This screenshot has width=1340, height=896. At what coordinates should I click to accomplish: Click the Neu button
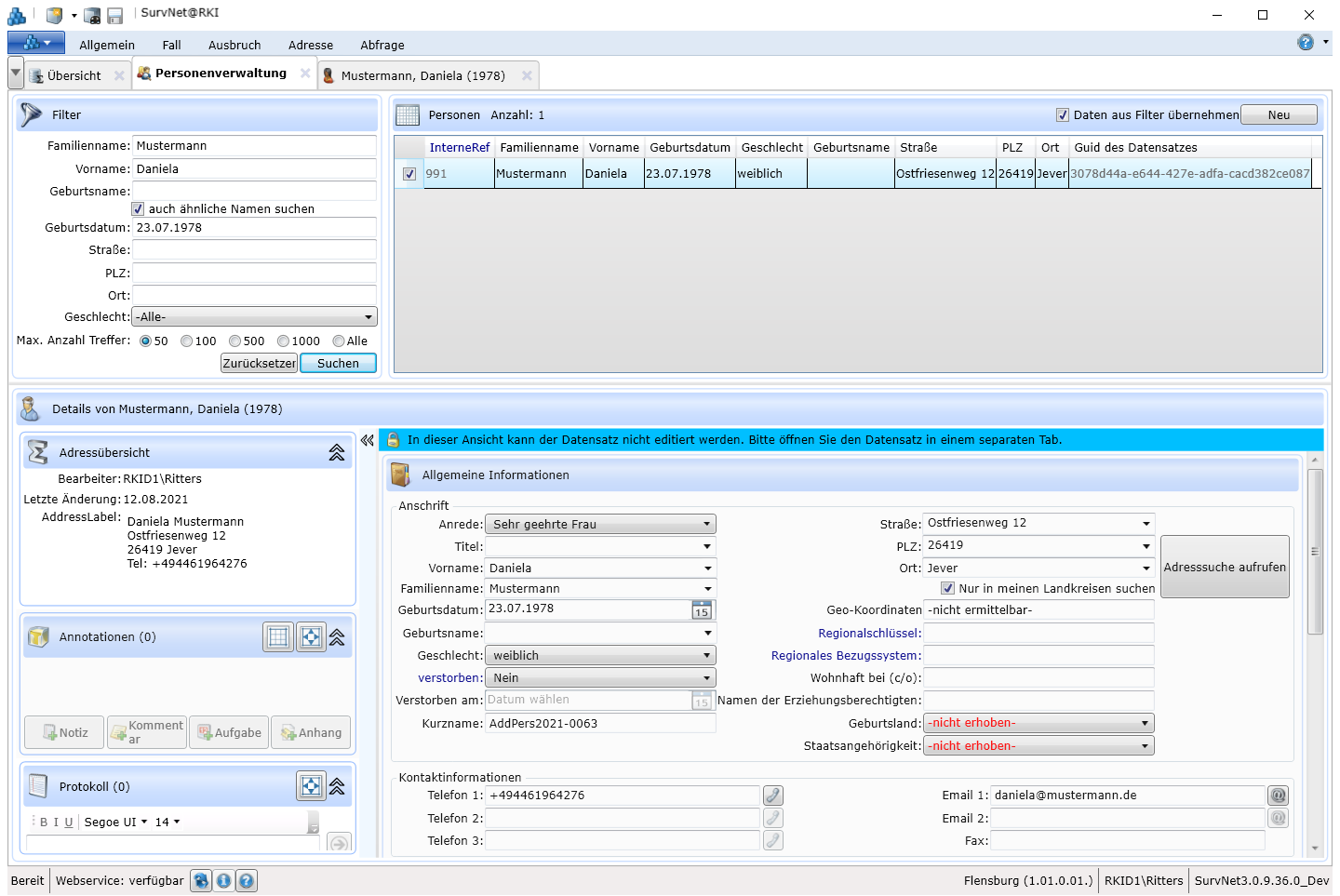point(1279,115)
